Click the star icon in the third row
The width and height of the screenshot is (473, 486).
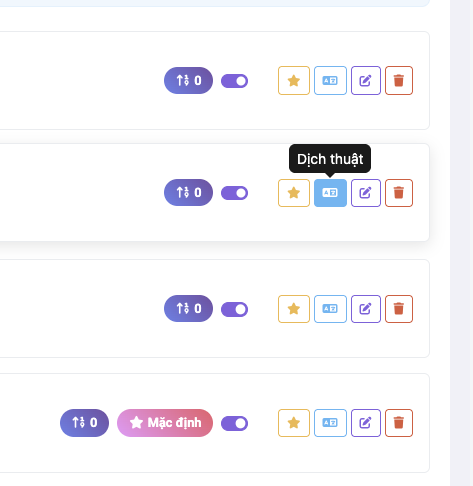[x=294, y=309]
